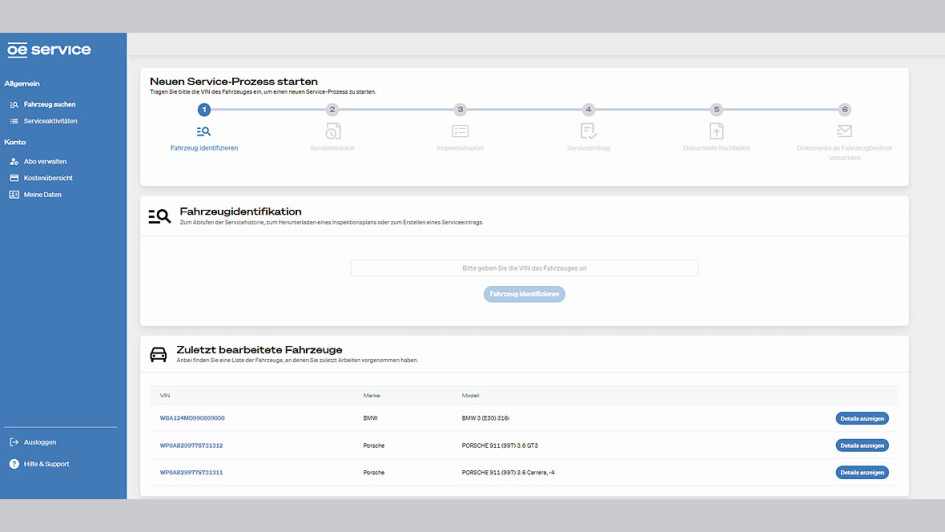Click the Serviceeintrag step icon

(x=588, y=131)
